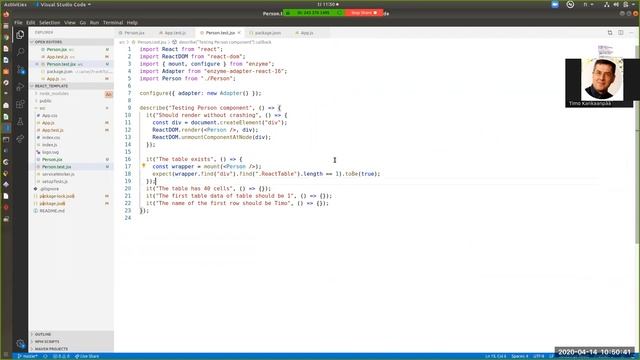Close the Person.test.jsx editor tab
This screenshot has width=640, height=360.
(239, 33)
